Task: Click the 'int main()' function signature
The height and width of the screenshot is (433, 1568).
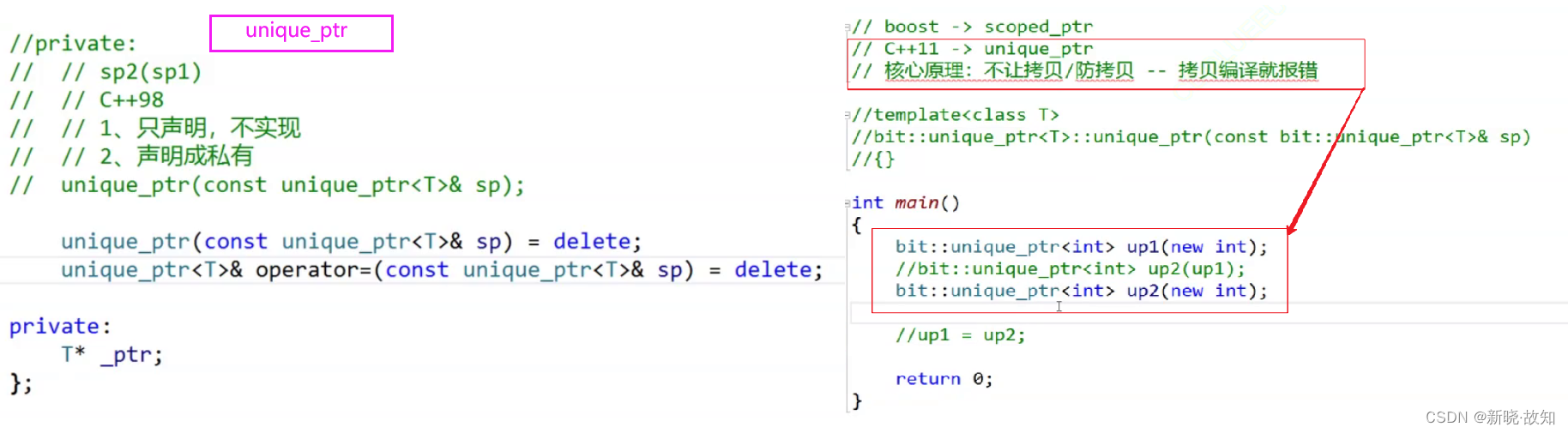Action: (x=906, y=203)
